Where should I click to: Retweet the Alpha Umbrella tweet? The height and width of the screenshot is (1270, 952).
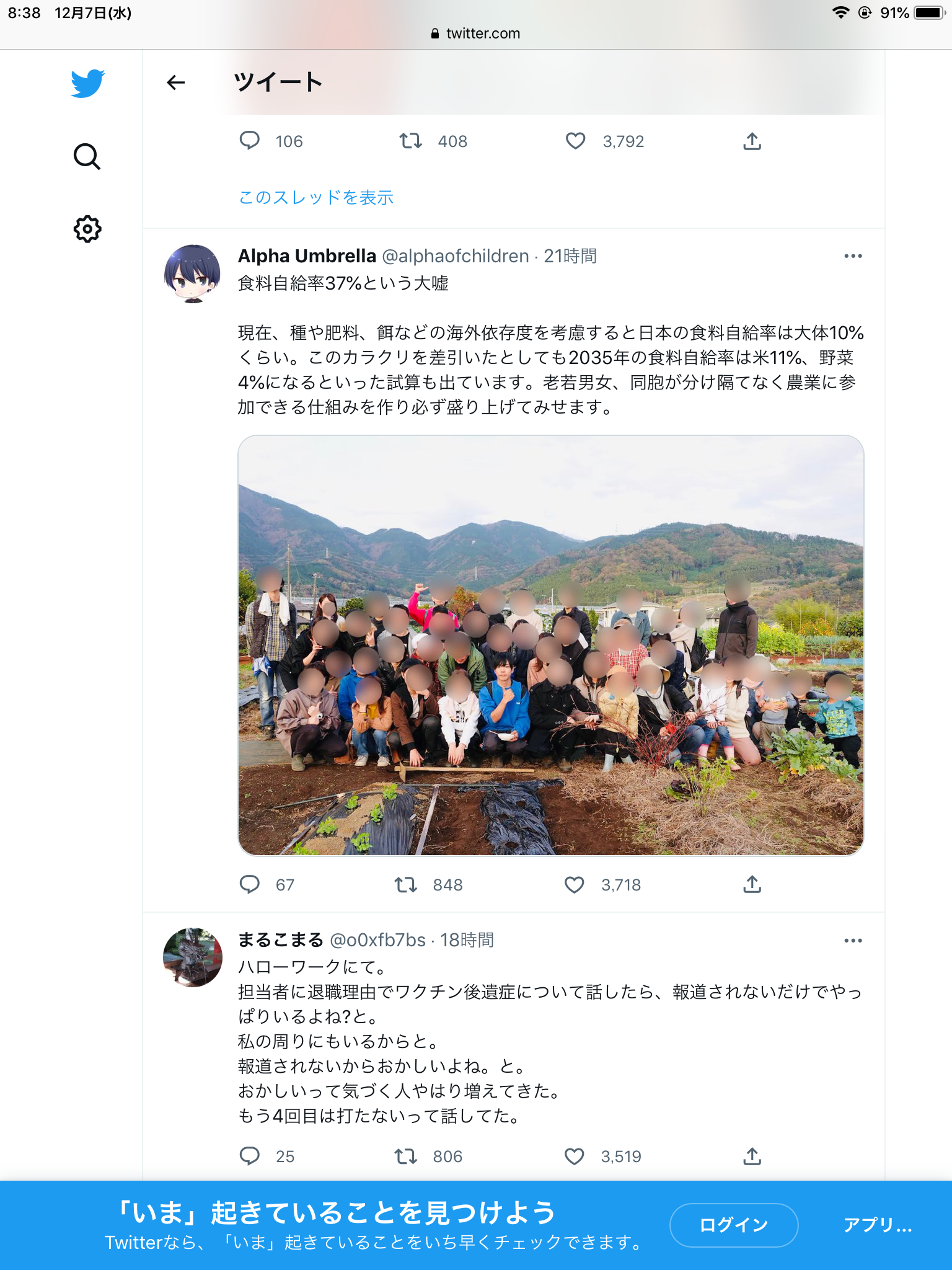(x=406, y=885)
